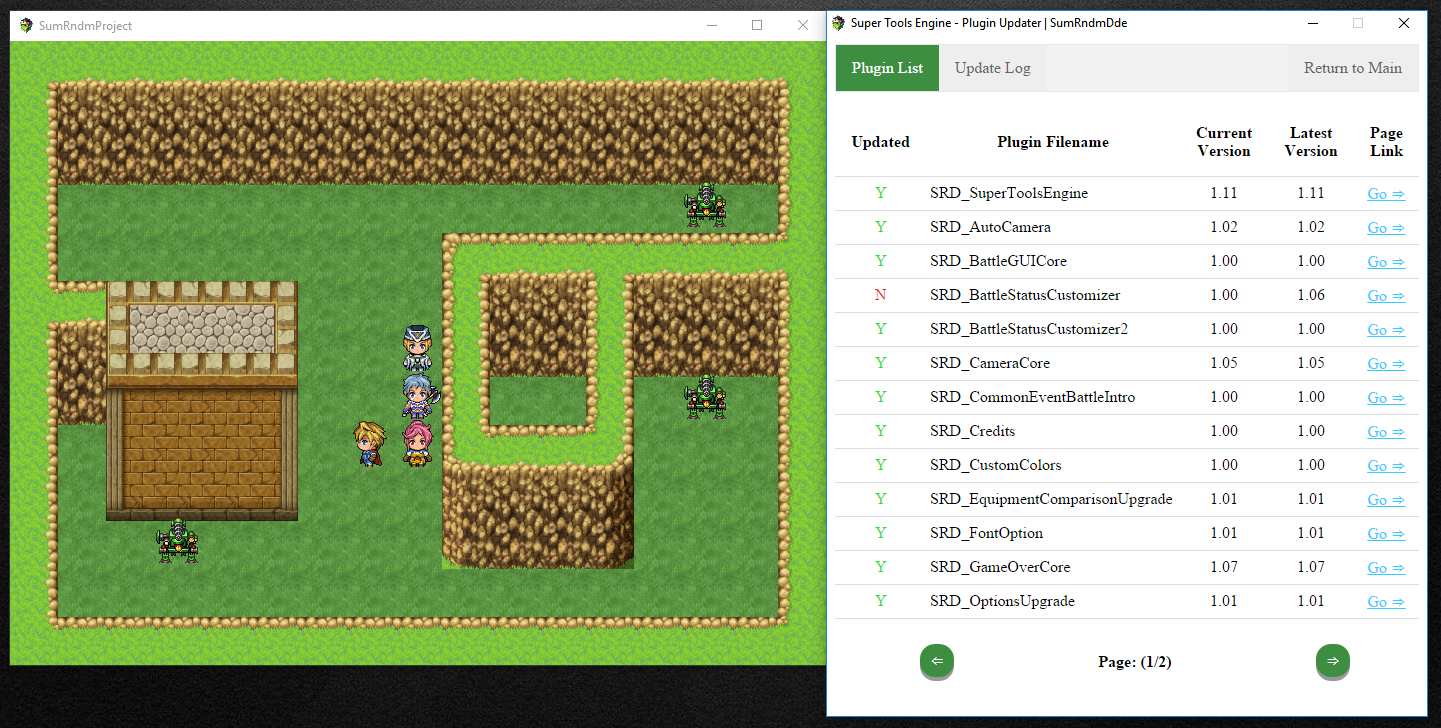Click the Current Version column header
This screenshot has height=728, width=1441.
pos(1224,142)
